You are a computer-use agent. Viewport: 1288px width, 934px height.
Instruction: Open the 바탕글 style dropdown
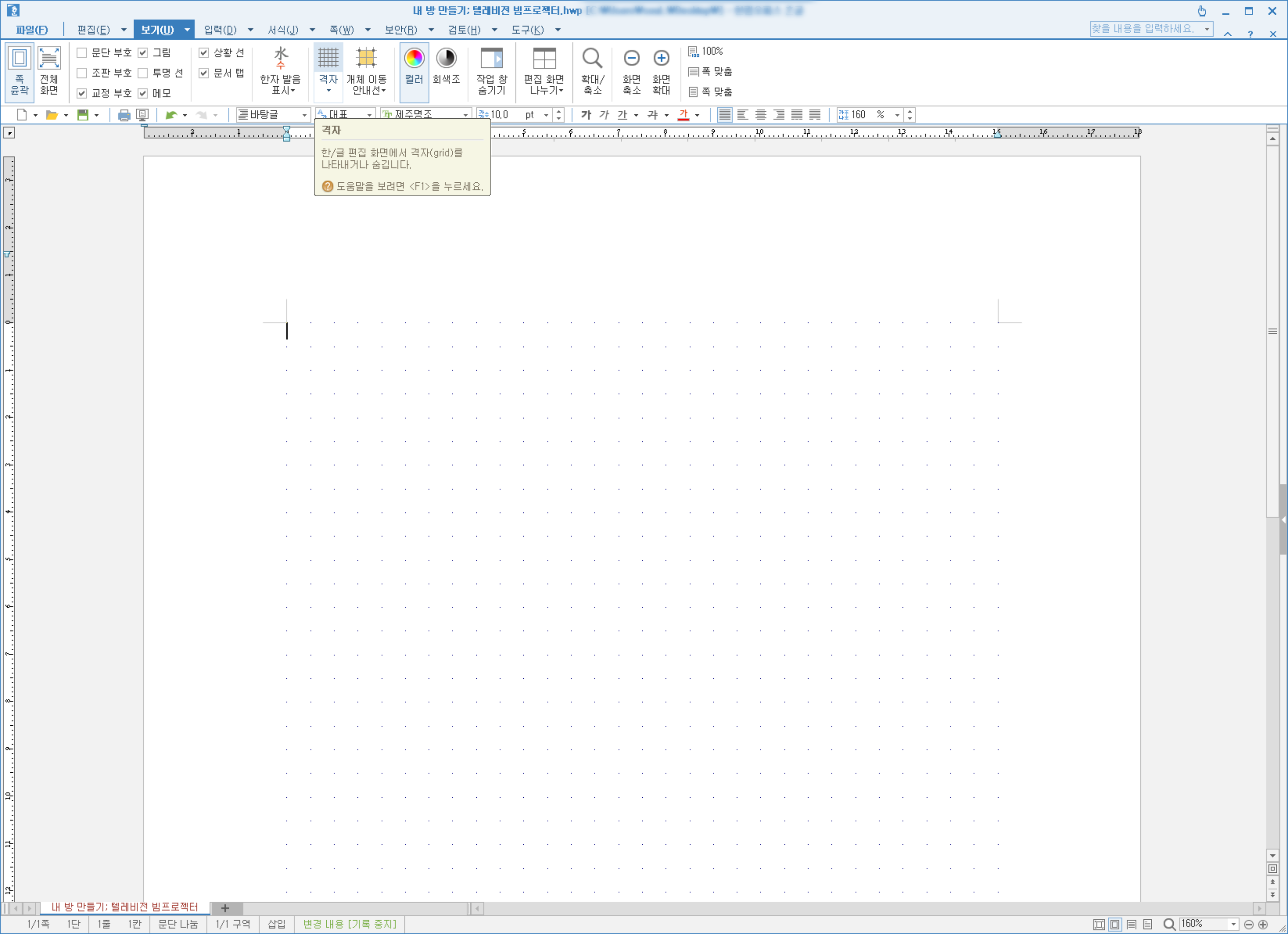point(304,115)
